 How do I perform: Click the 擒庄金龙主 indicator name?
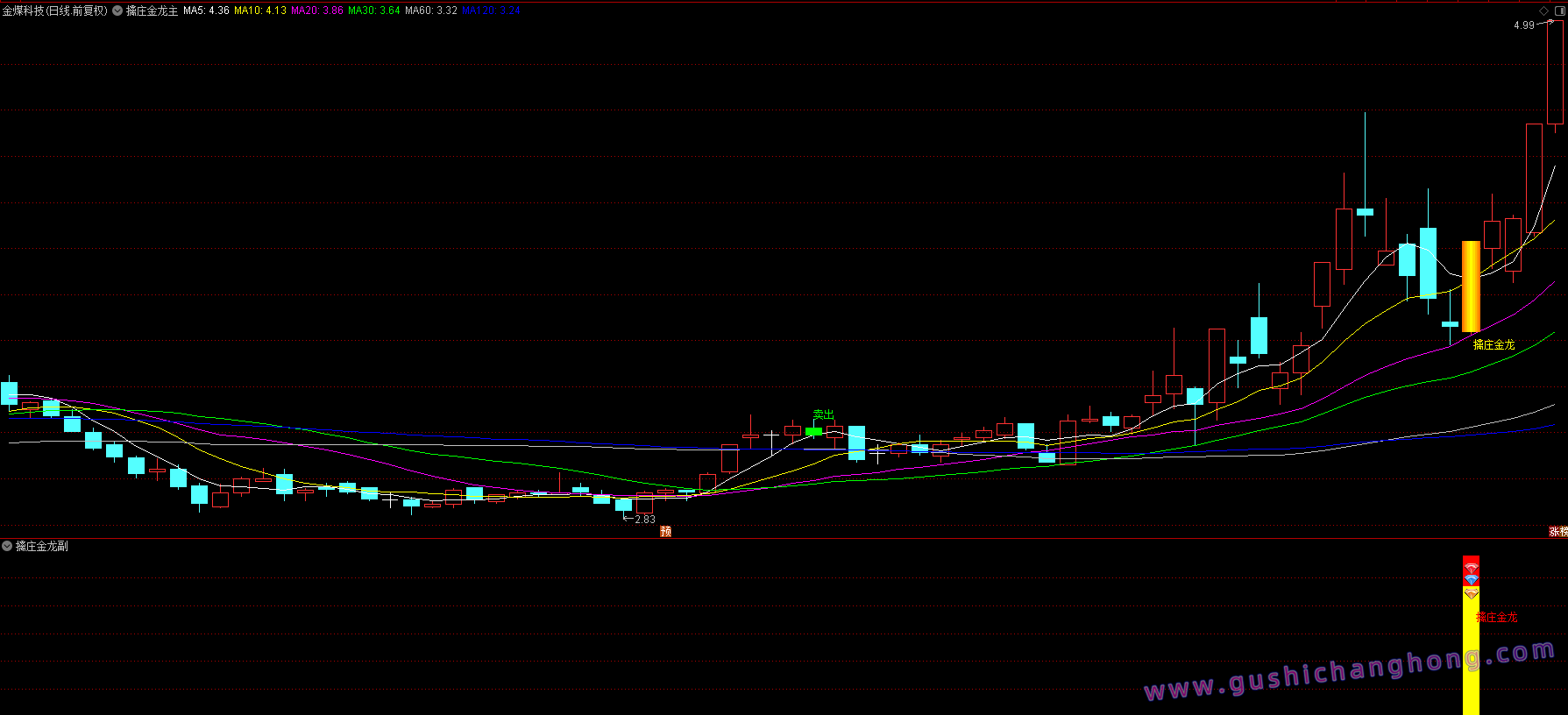pos(152,11)
